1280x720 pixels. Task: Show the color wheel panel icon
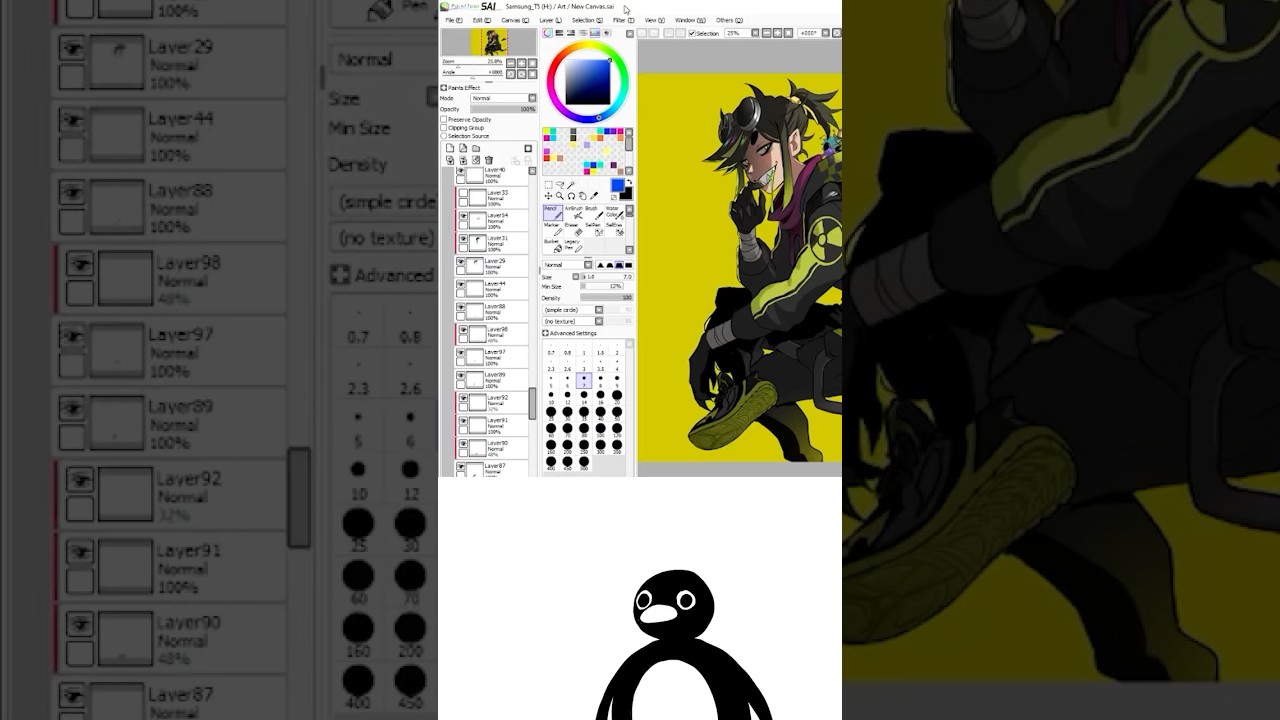click(547, 33)
